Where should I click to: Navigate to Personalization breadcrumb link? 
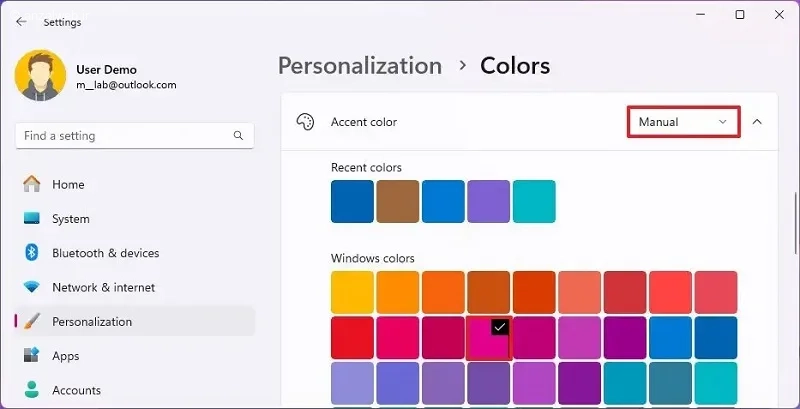[x=360, y=66]
